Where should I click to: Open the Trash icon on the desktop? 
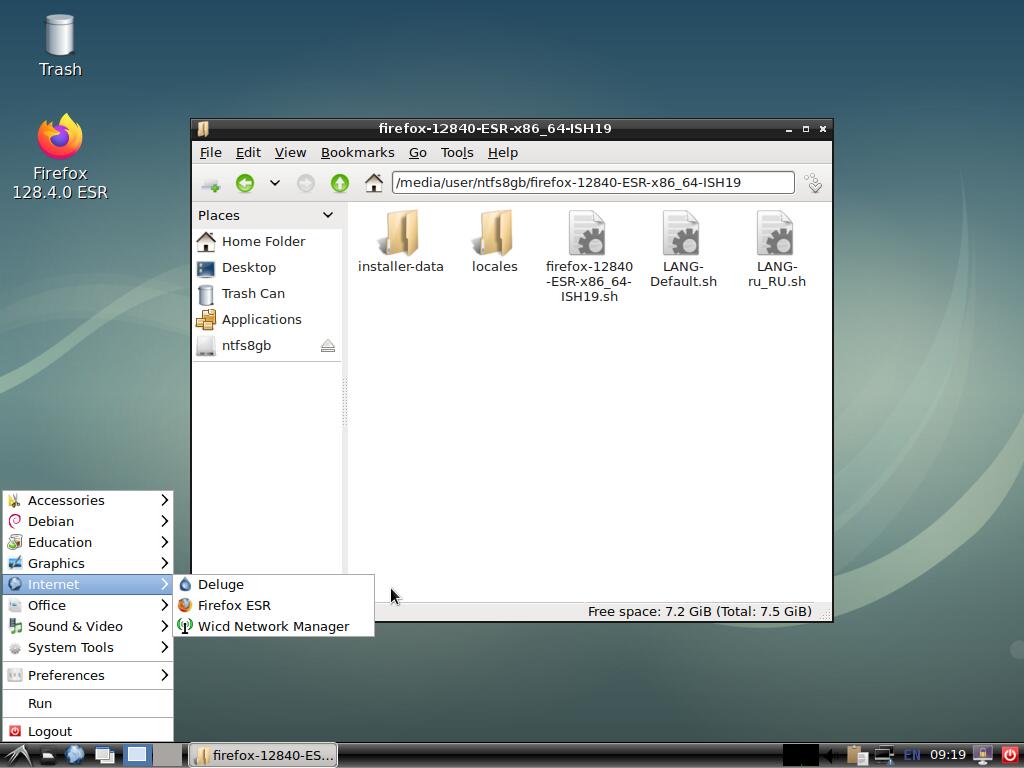pyautogui.click(x=59, y=46)
